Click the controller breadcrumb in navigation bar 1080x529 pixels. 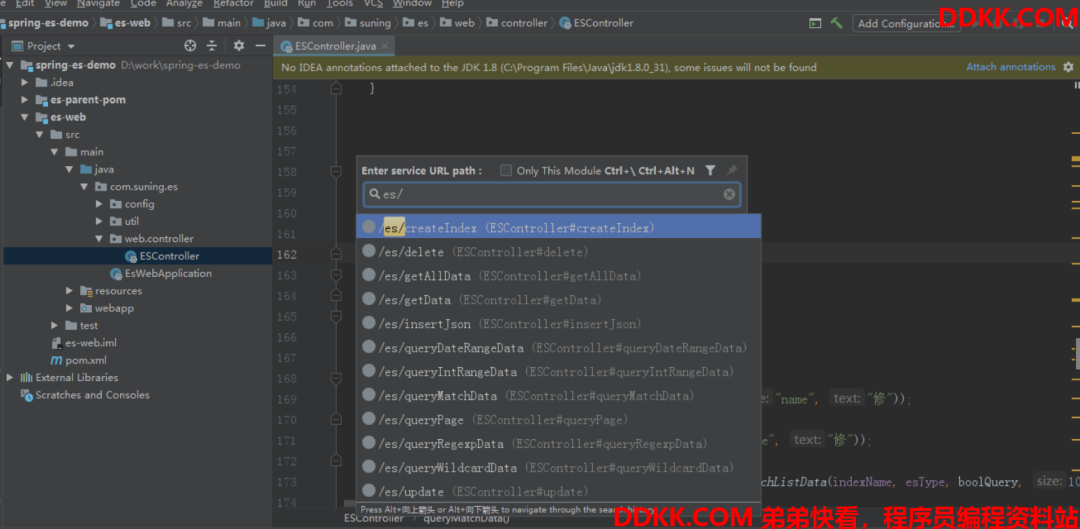coord(517,23)
